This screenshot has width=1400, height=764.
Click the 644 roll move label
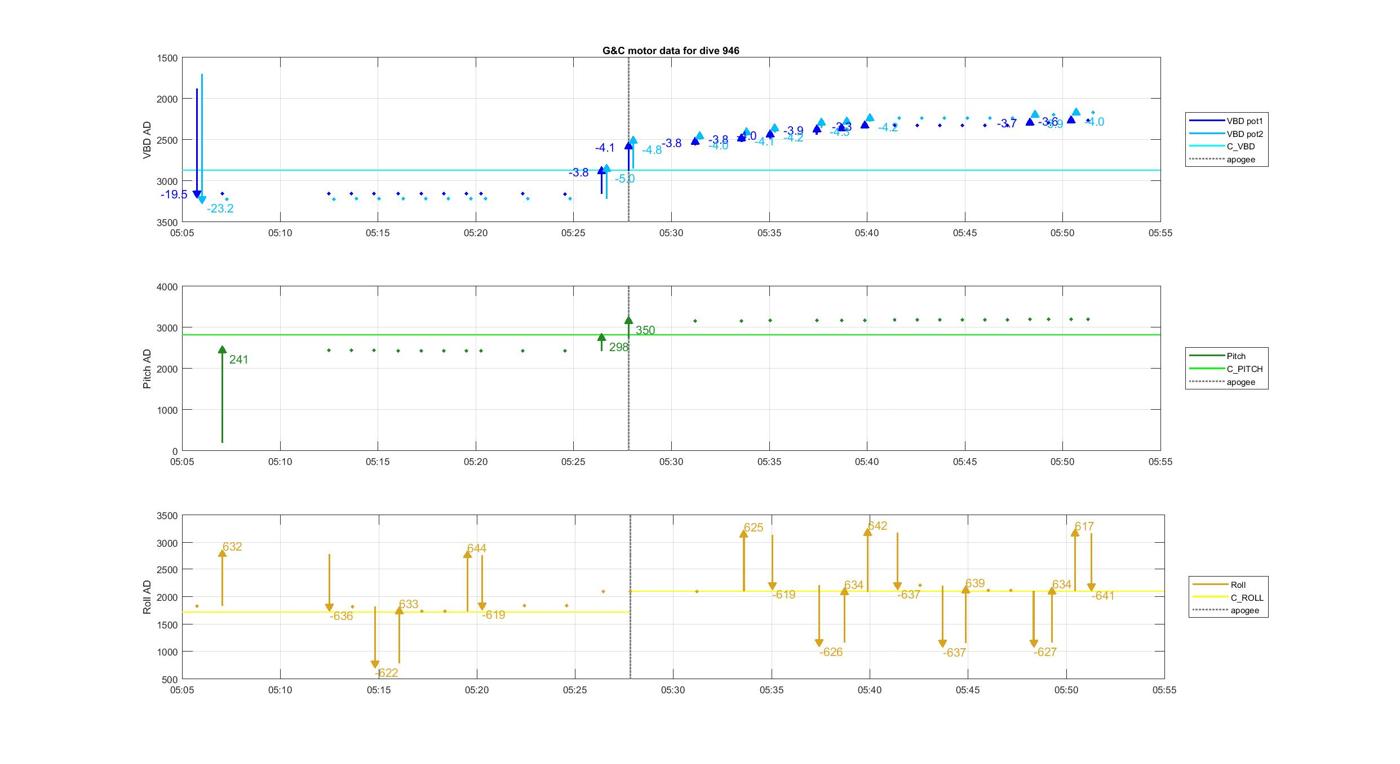(x=476, y=549)
